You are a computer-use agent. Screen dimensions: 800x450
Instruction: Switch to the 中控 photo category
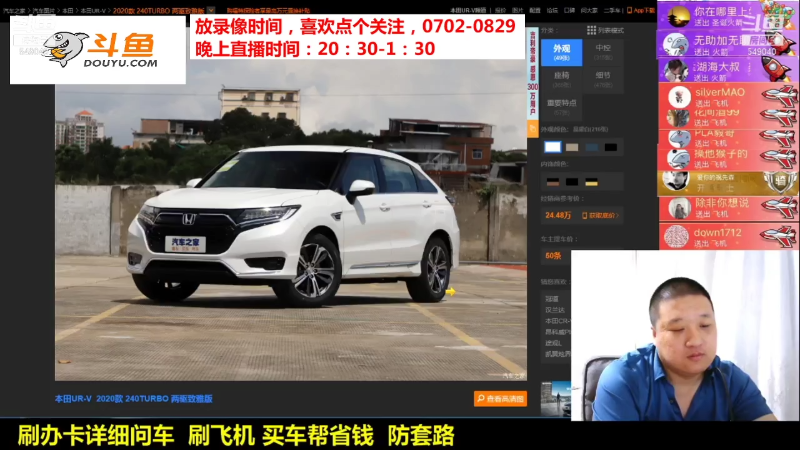pos(603,52)
